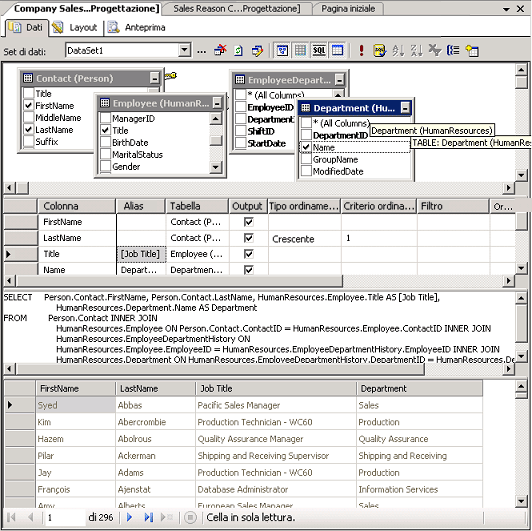
Task: Switch to the Sales Reason C...Progettazione tab
Action: click(237, 9)
